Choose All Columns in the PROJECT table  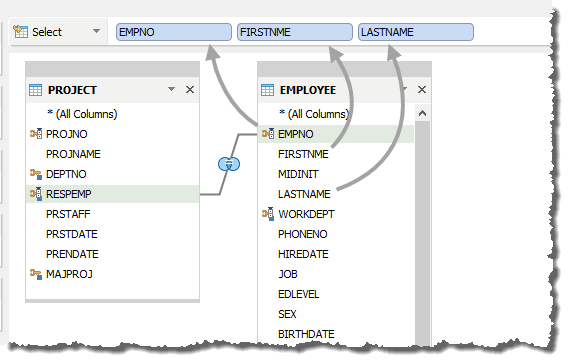click(82, 114)
